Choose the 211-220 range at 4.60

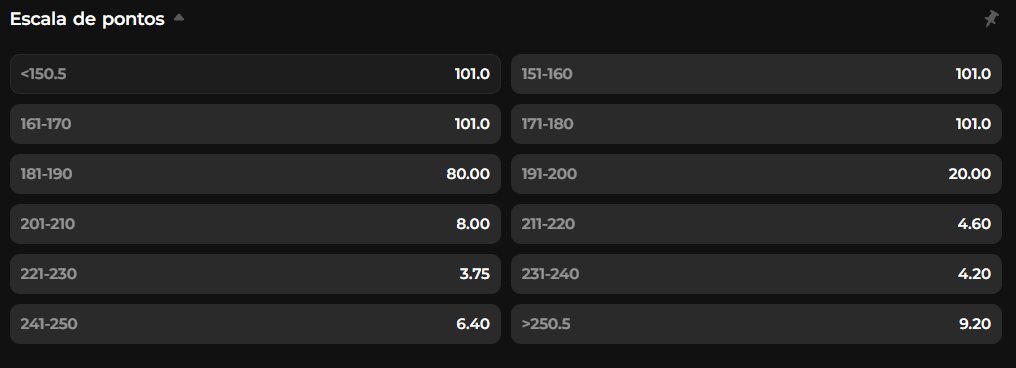pos(756,224)
